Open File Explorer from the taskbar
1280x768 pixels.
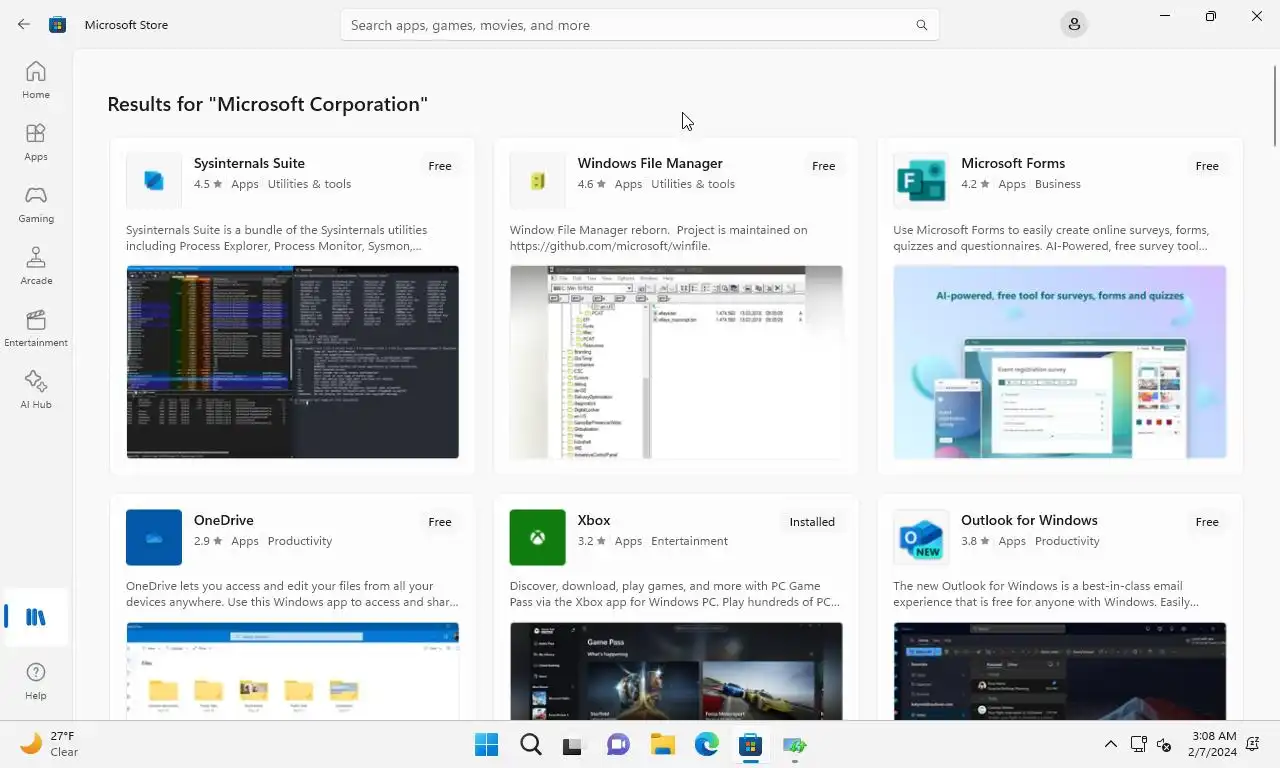coord(663,745)
